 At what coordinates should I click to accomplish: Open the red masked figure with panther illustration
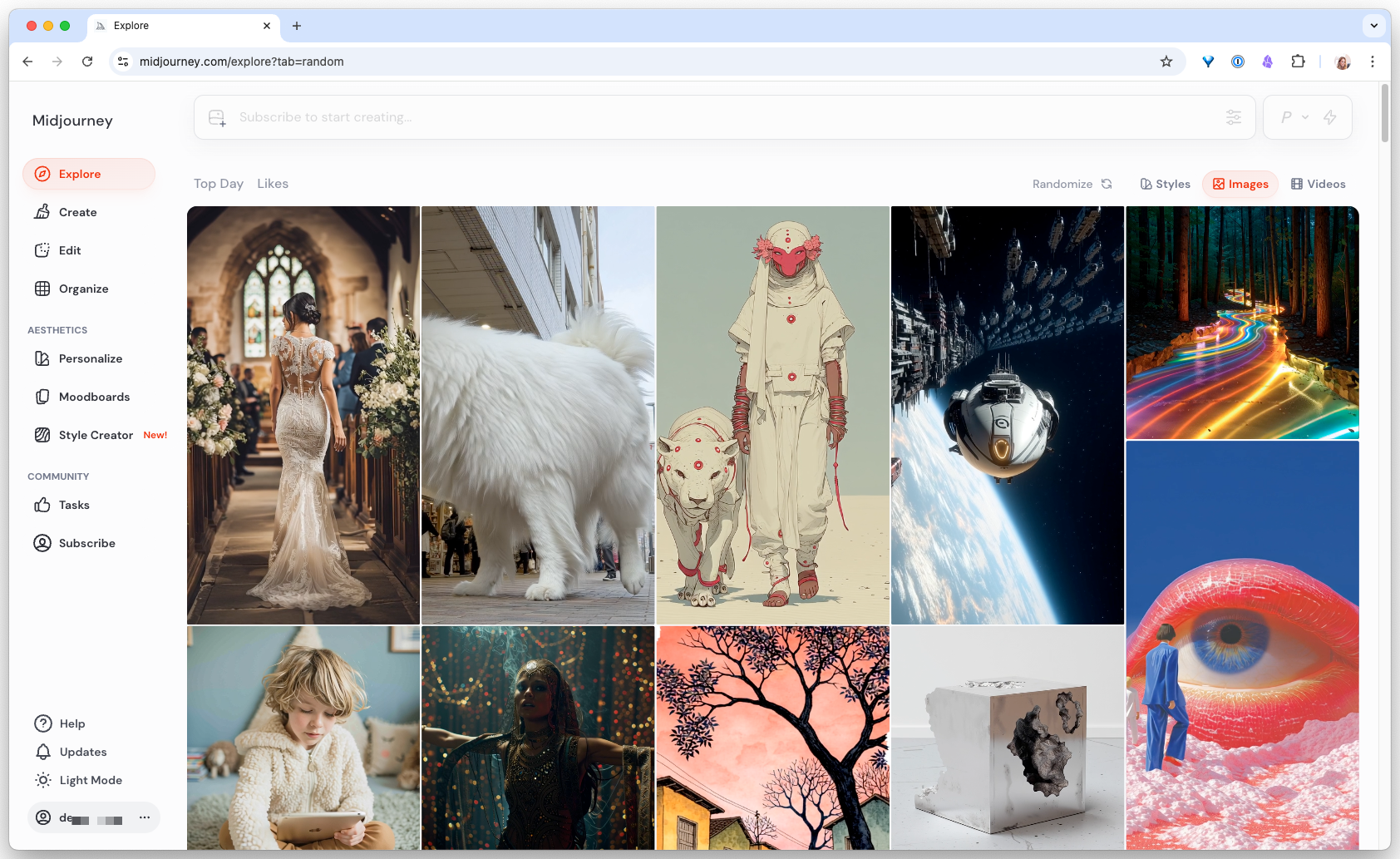[772, 415]
